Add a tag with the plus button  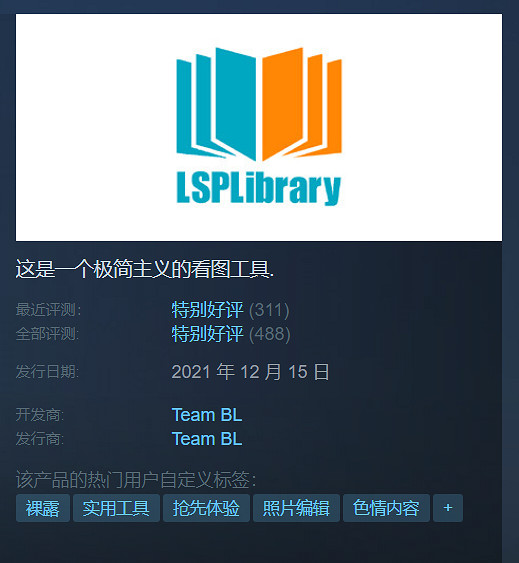pyautogui.click(x=448, y=508)
